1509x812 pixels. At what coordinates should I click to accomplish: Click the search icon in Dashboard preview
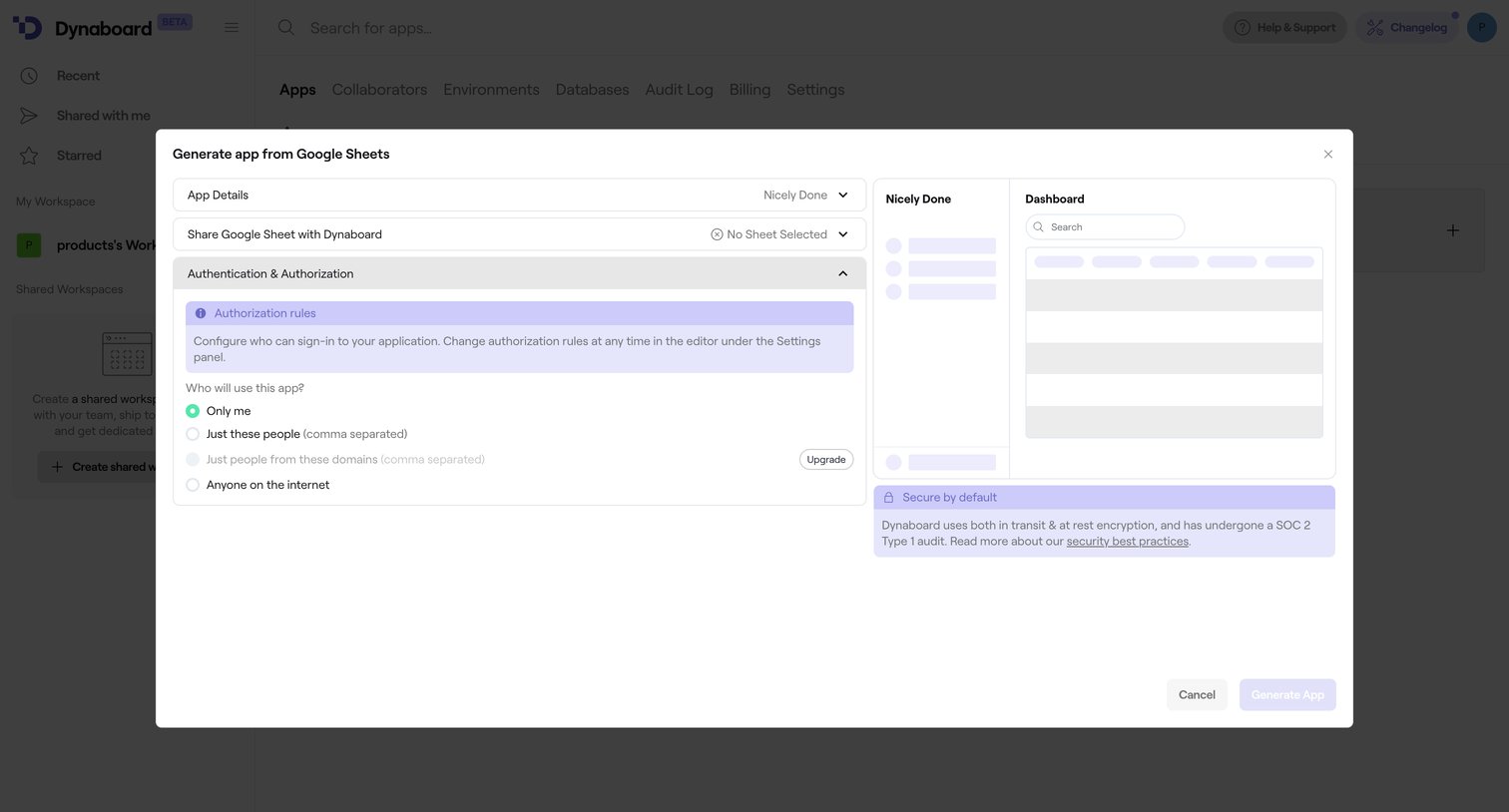(x=1039, y=227)
